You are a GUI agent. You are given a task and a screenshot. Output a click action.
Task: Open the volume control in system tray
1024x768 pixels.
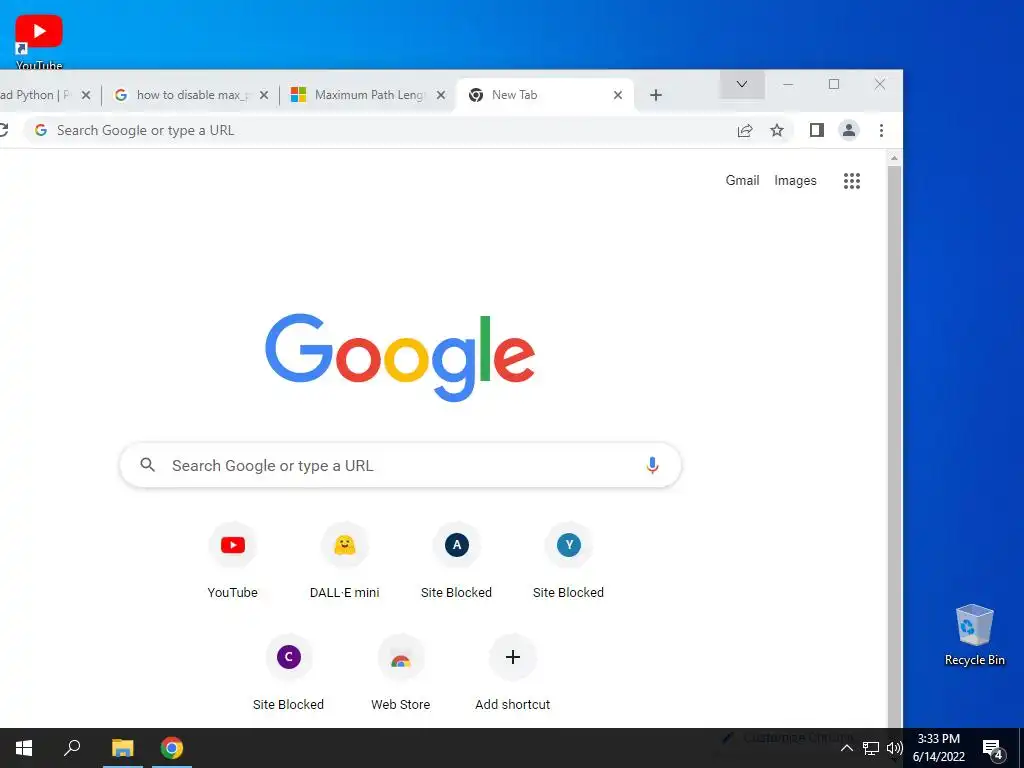(895, 748)
